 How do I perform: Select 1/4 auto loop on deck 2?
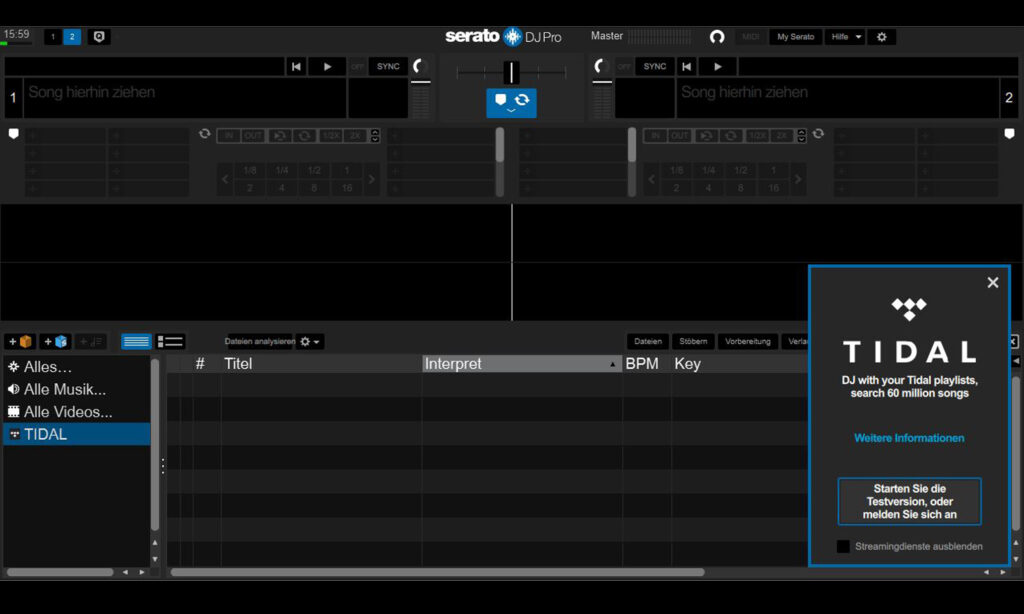tap(709, 170)
